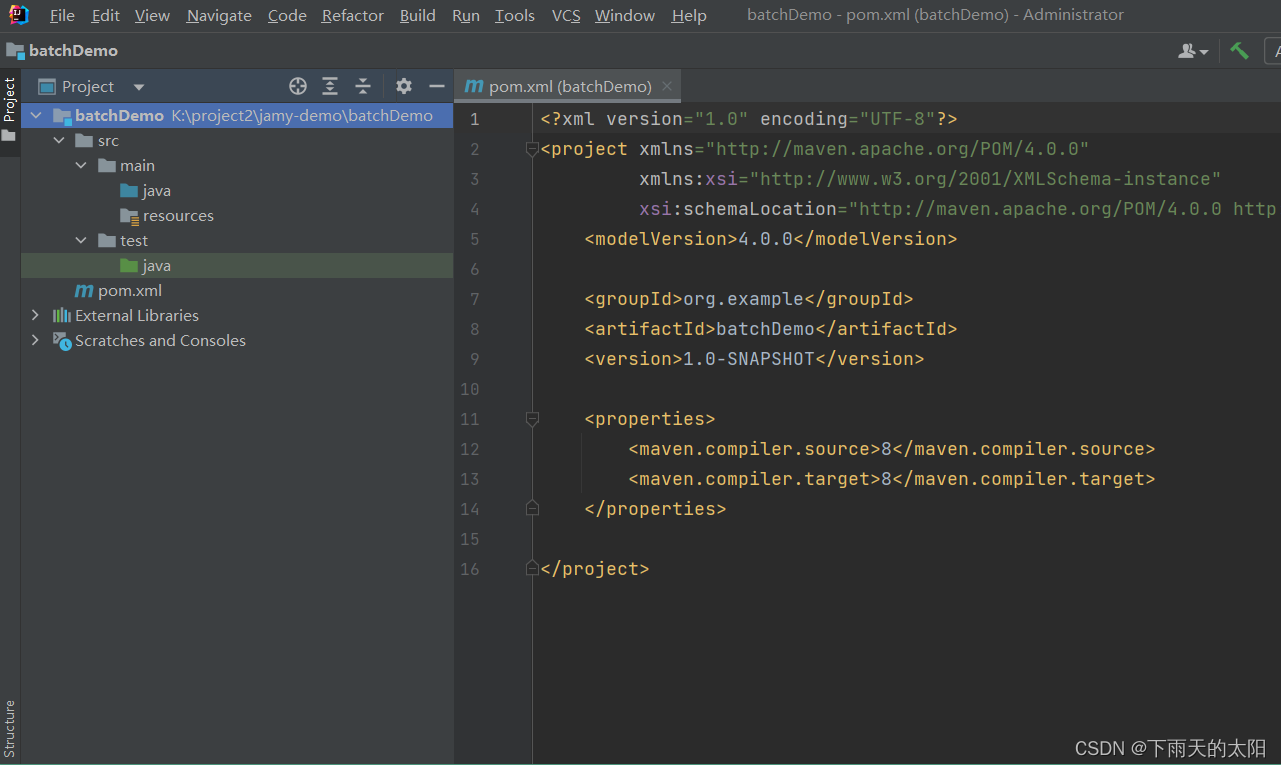Click the artifactId value batchDemo in editor
This screenshot has width=1281, height=768.
click(x=765, y=329)
